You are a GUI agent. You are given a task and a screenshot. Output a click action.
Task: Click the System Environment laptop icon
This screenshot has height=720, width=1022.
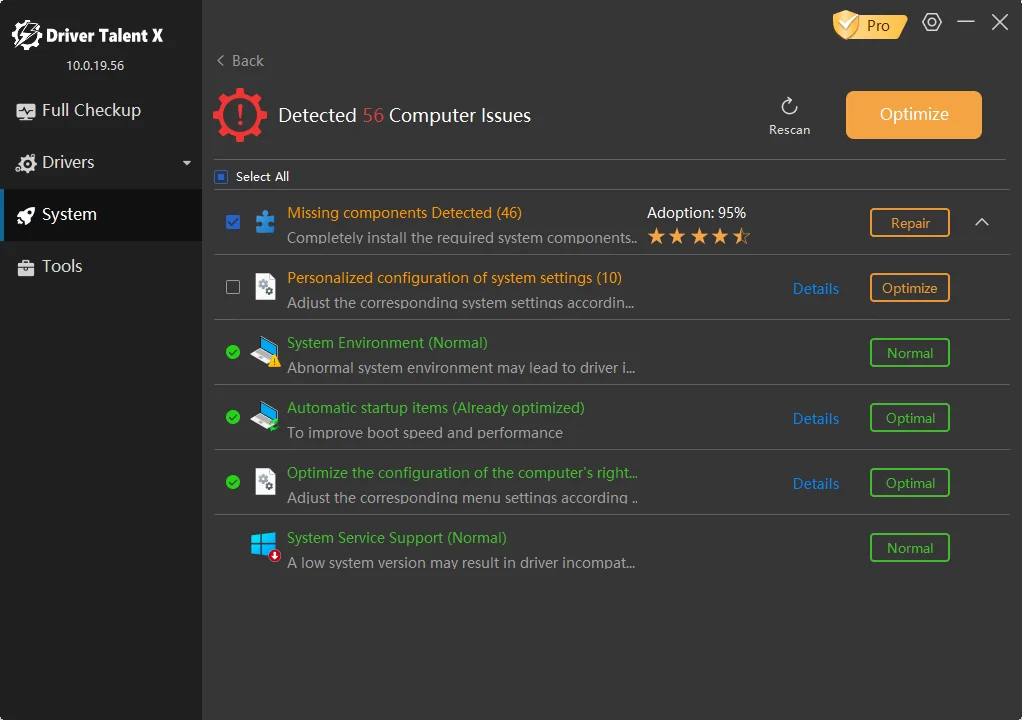point(265,352)
